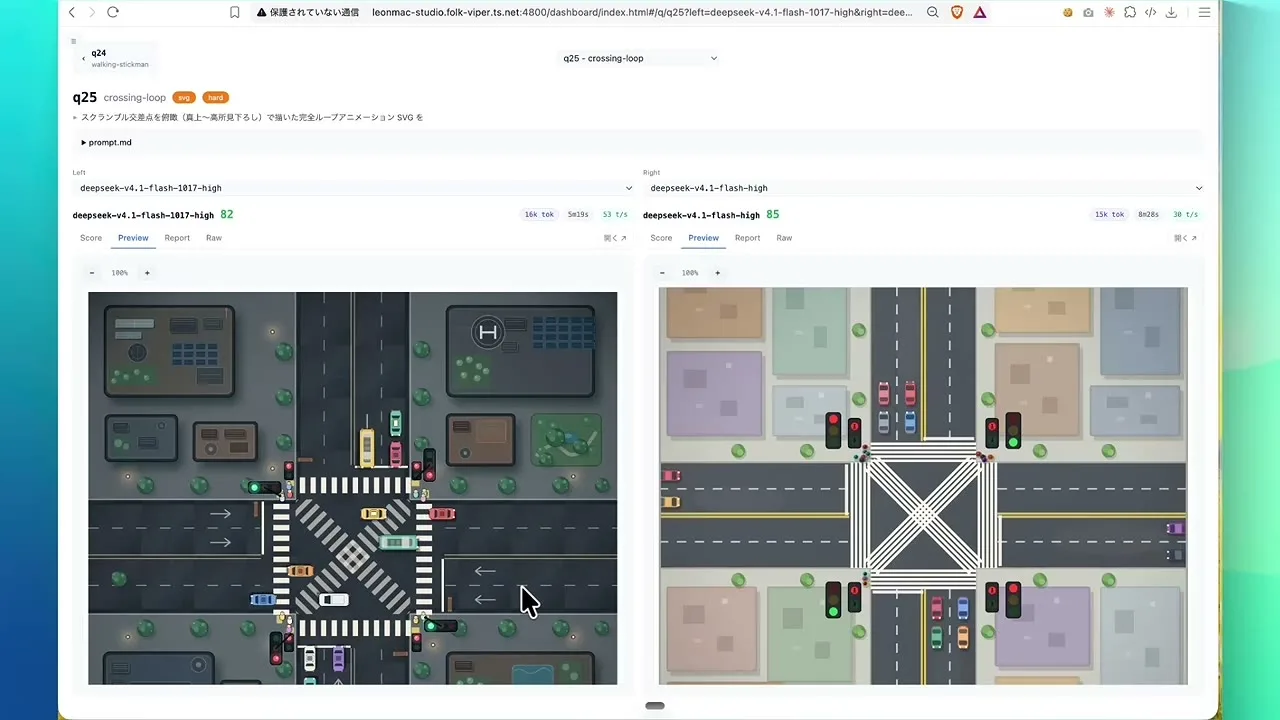This screenshot has width=1280, height=720.
Task: Click the Brave Rewards triangle icon
Action: (x=979, y=12)
